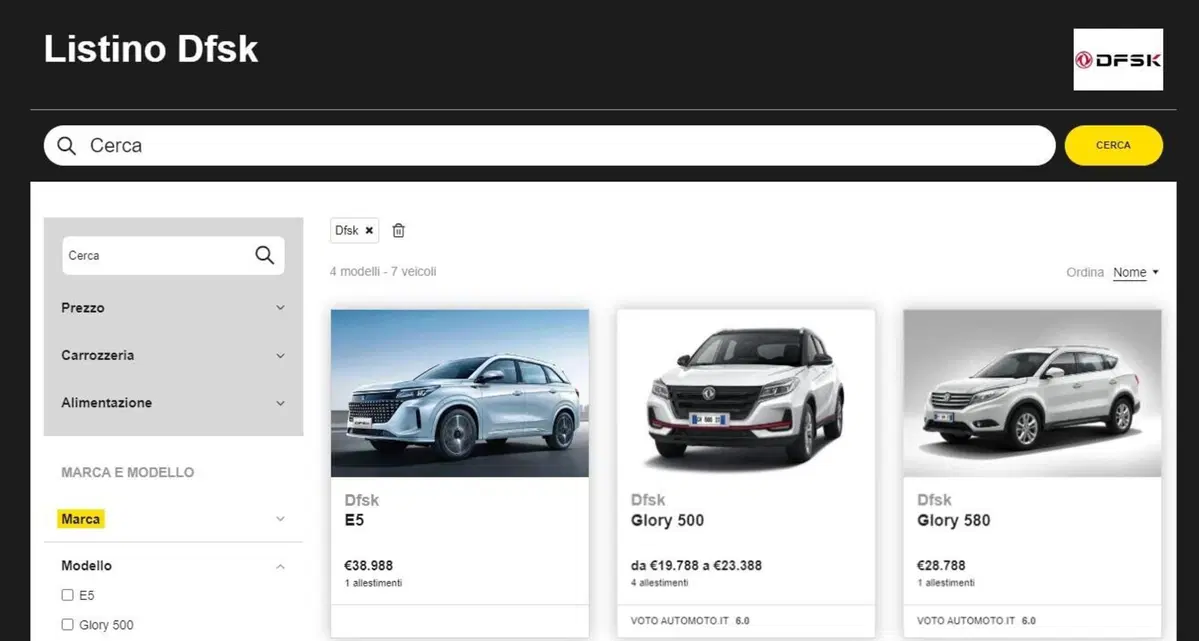The height and width of the screenshot is (641, 1199).
Task: Click the Glory 500 'VOTO AUTOMOTO.IT 6.0' rating
Action: [x=690, y=621]
